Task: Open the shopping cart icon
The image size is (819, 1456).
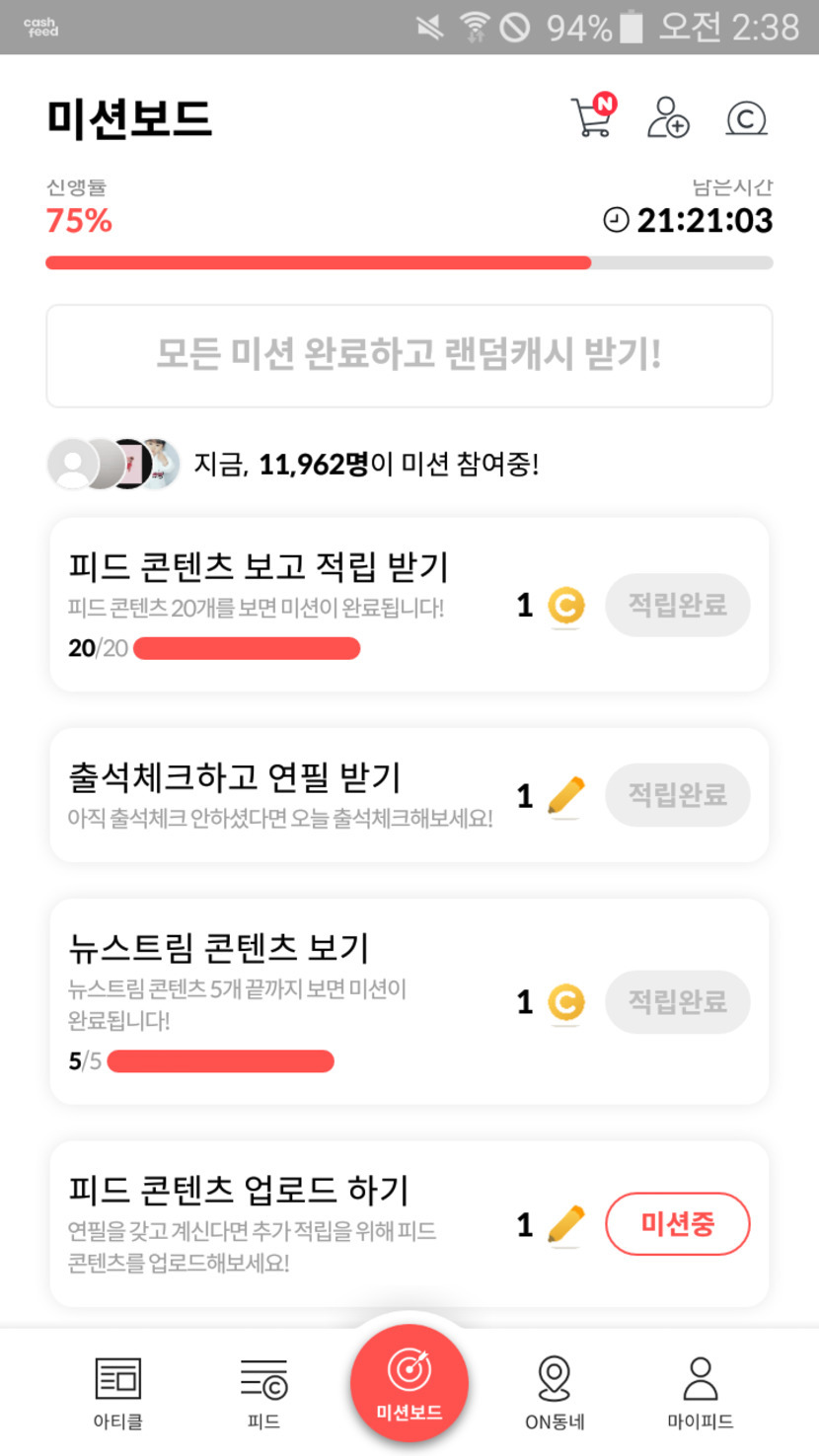Action: coord(592,117)
